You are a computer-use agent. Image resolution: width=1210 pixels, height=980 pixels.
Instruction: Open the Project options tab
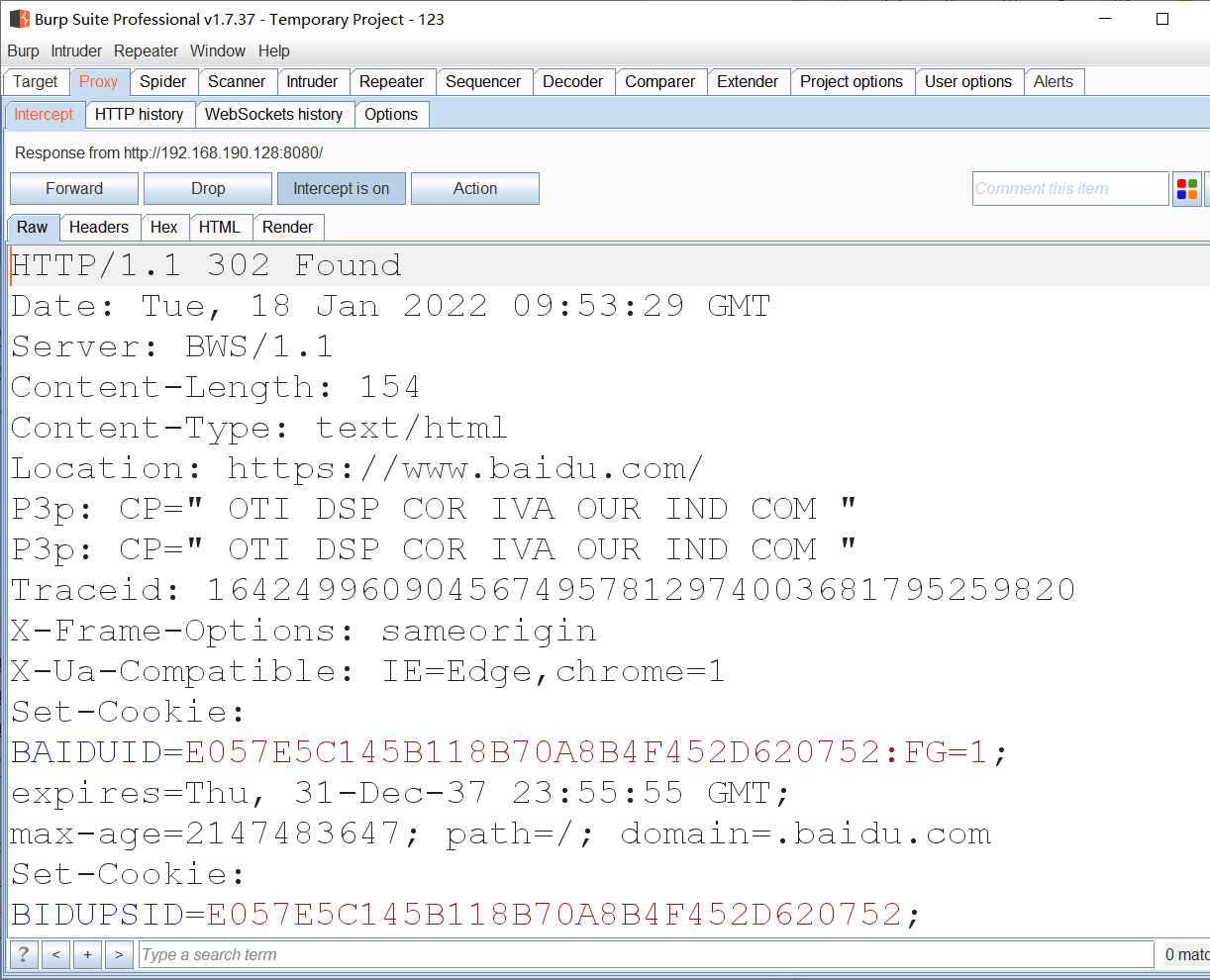point(852,82)
